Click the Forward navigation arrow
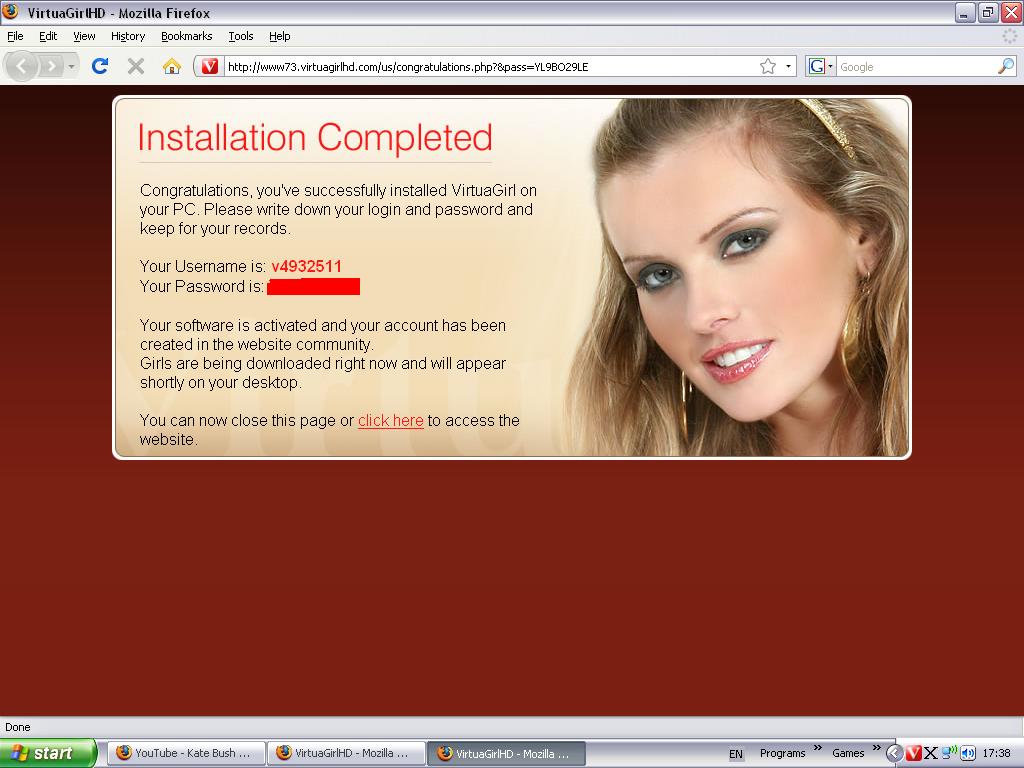The width and height of the screenshot is (1024, 768). click(52, 66)
